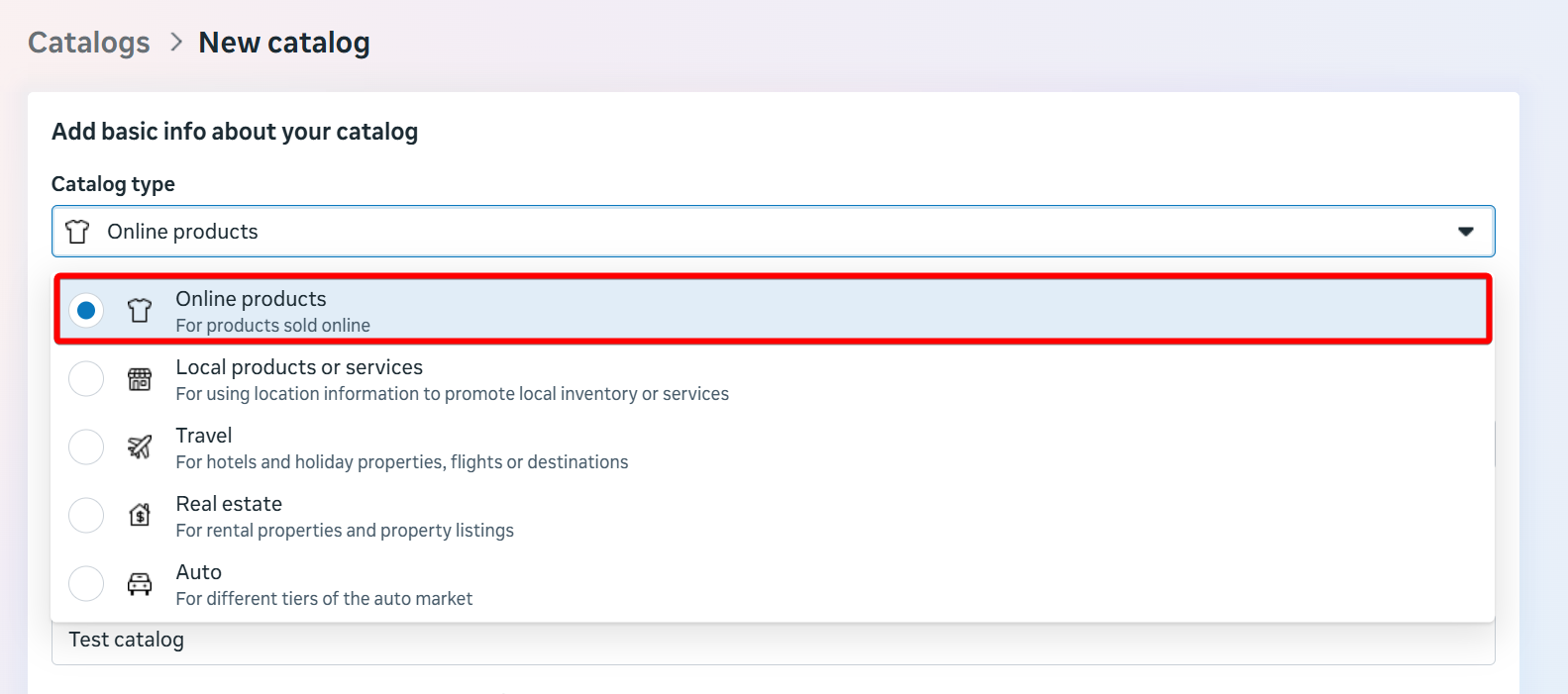Viewport: 1568px width, 694px height.
Task: Choose the Real estate option text in list
Action: (229, 504)
